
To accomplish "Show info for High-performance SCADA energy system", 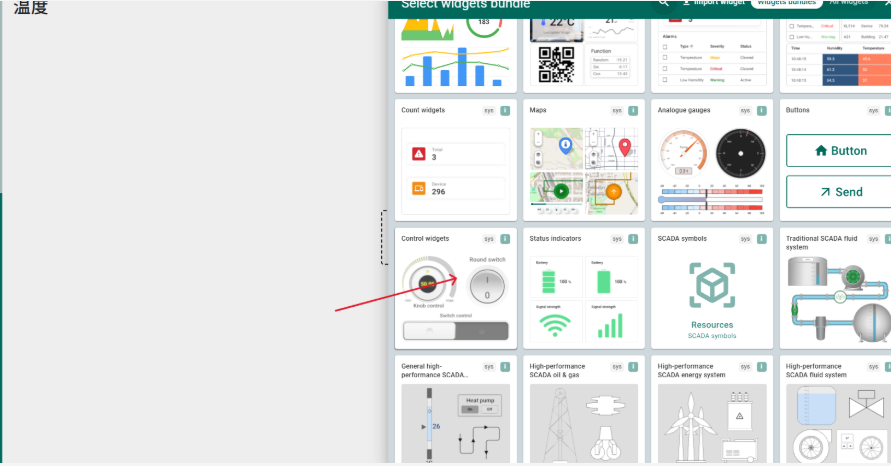I will 761,367.
